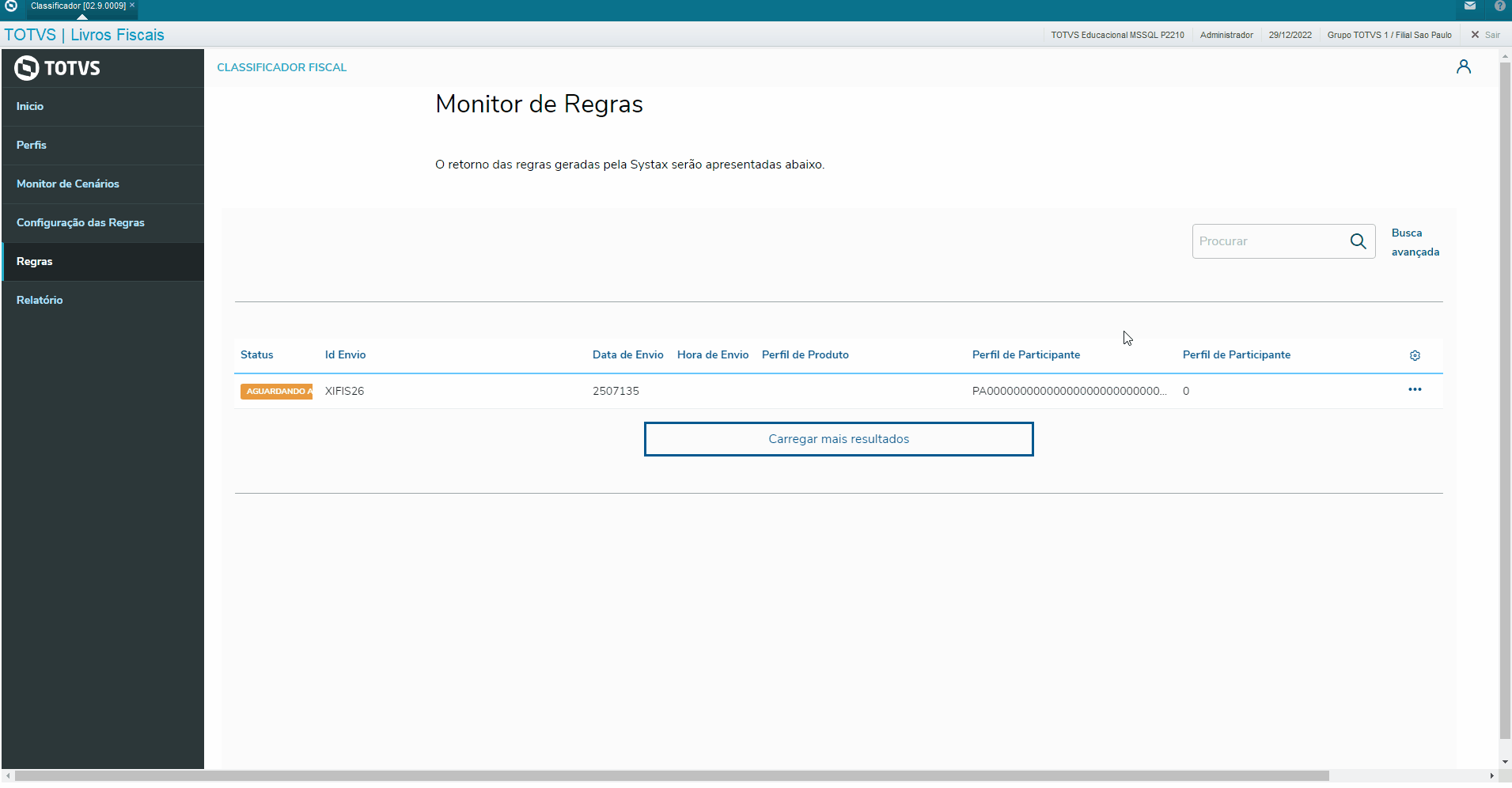Click the PA000000... participant profile cell
The height and width of the screenshot is (788, 1512).
1070,392
